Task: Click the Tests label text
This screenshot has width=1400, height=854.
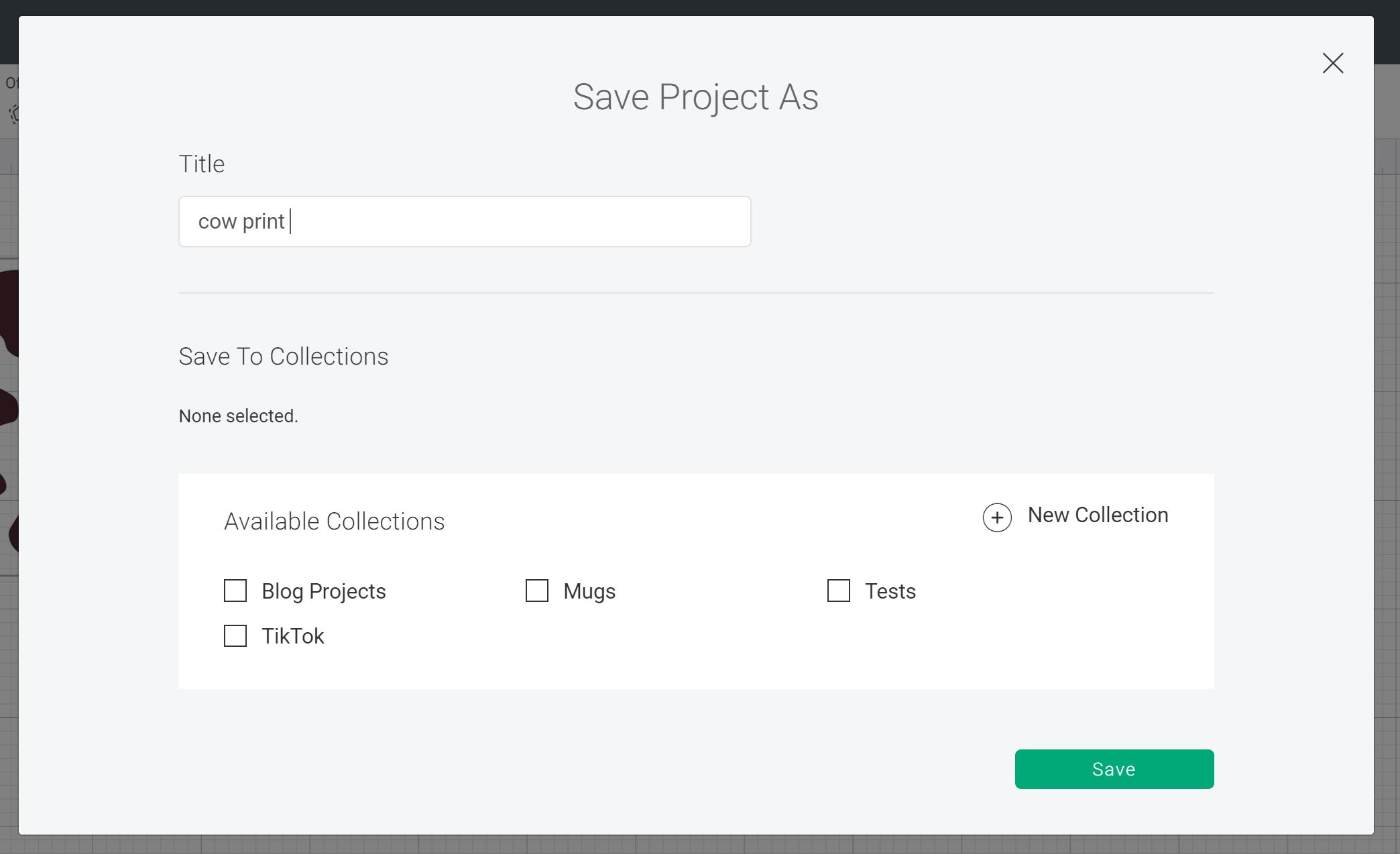Action: pos(890,591)
